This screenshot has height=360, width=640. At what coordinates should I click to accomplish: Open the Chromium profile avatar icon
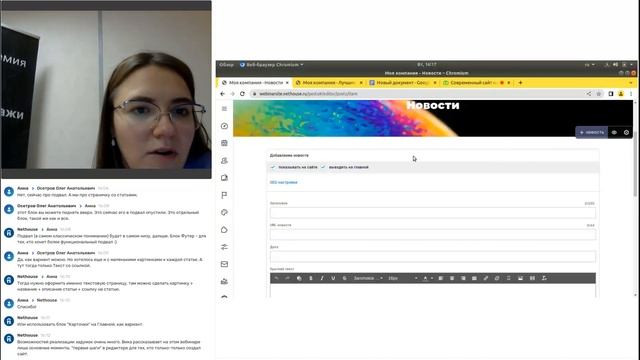pyautogui.click(x=621, y=93)
